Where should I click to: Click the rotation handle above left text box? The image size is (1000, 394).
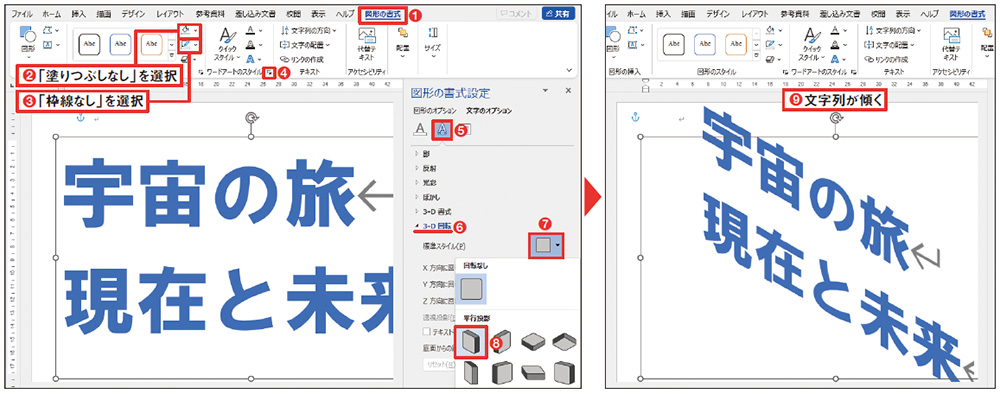[x=250, y=119]
